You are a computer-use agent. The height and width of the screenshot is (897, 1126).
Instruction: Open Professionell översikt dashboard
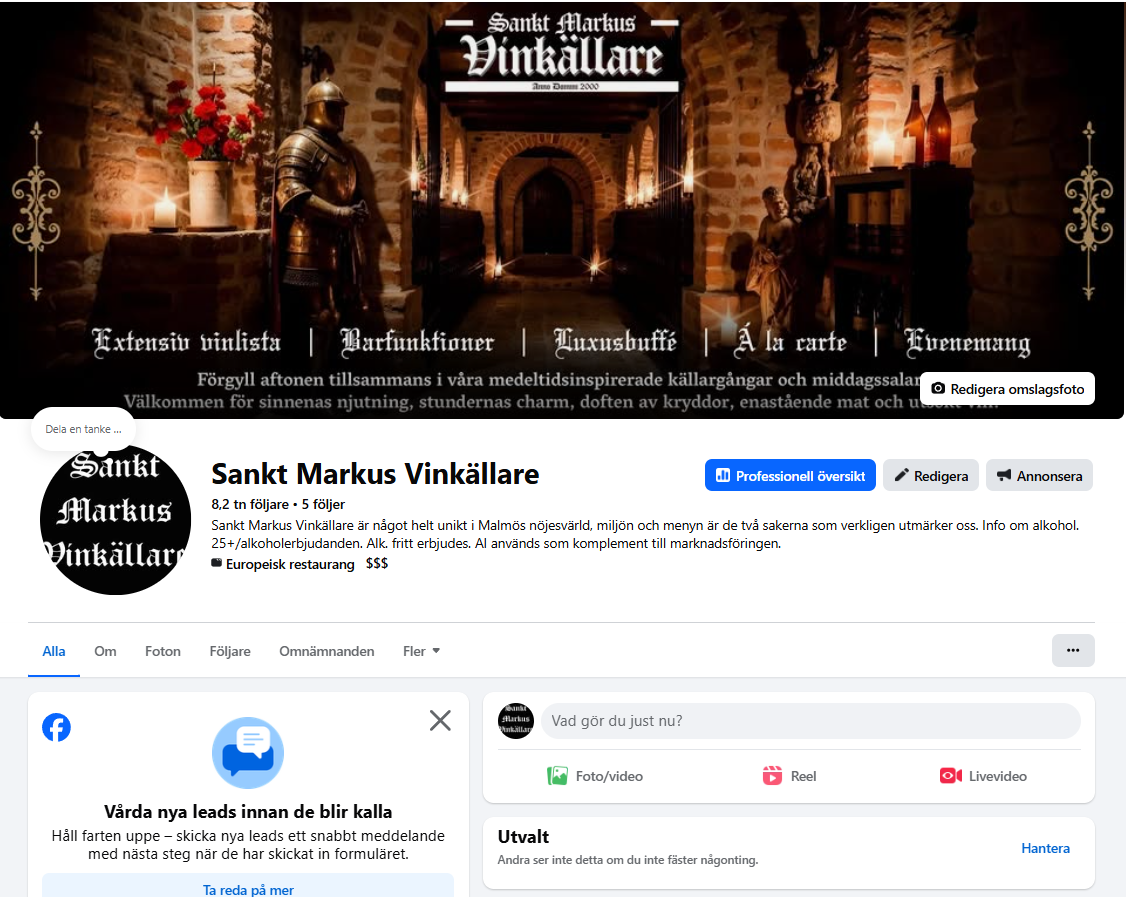(x=790, y=475)
